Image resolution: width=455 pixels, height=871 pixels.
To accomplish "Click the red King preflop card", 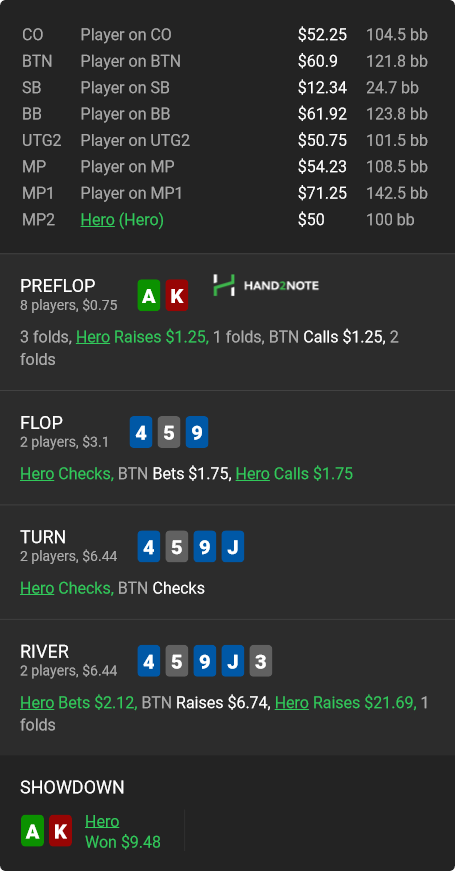I will (177, 296).
